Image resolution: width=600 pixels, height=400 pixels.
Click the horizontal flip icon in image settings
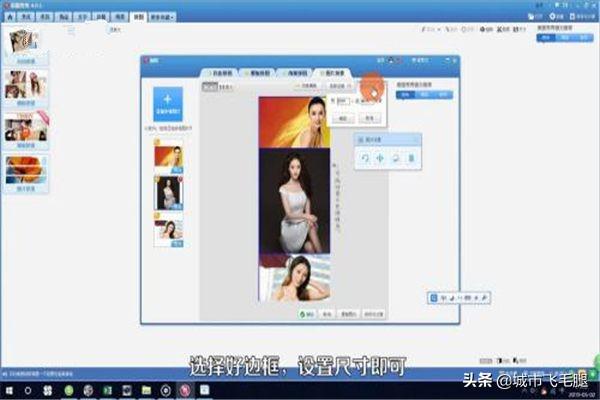point(380,159)
